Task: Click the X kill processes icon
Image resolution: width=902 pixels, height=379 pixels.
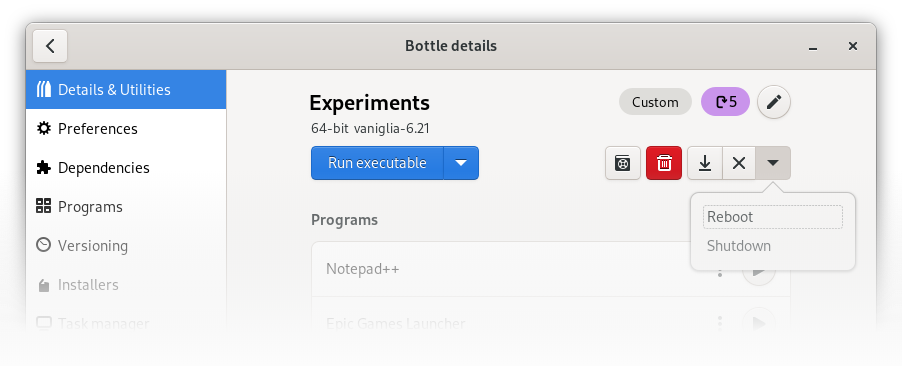Action: click(739, 163)
